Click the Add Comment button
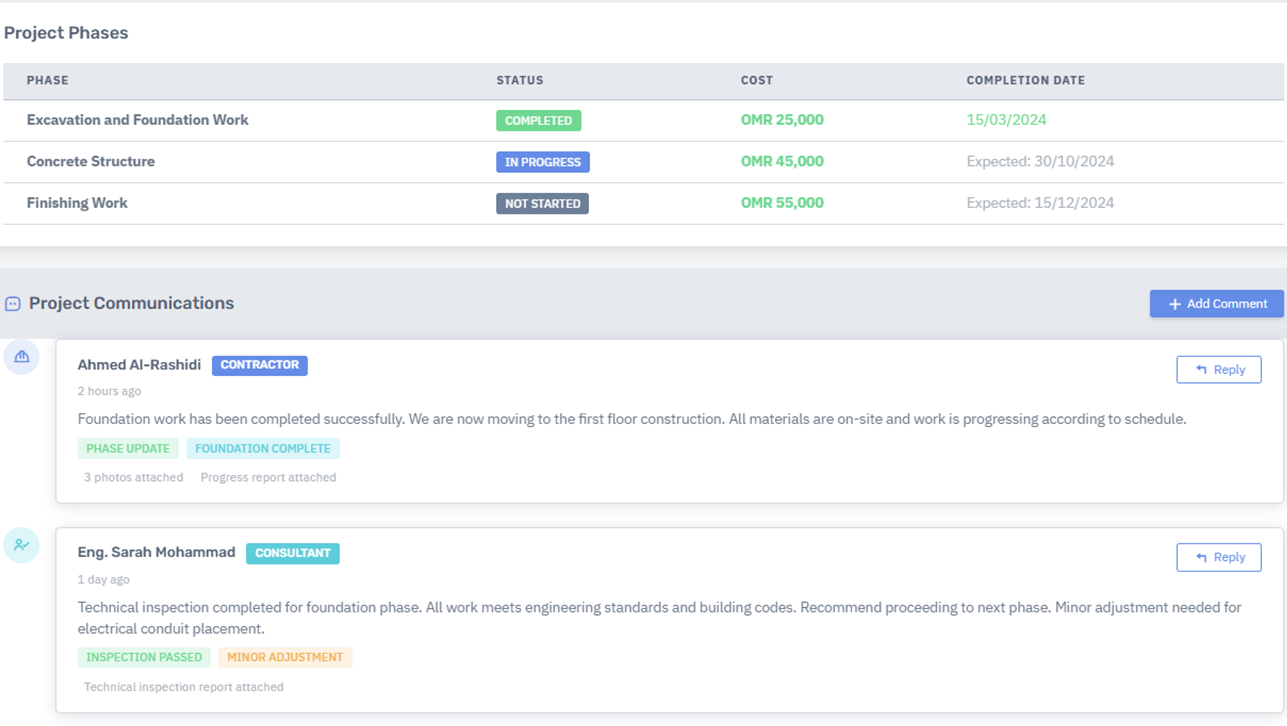 click(1216, 304)
